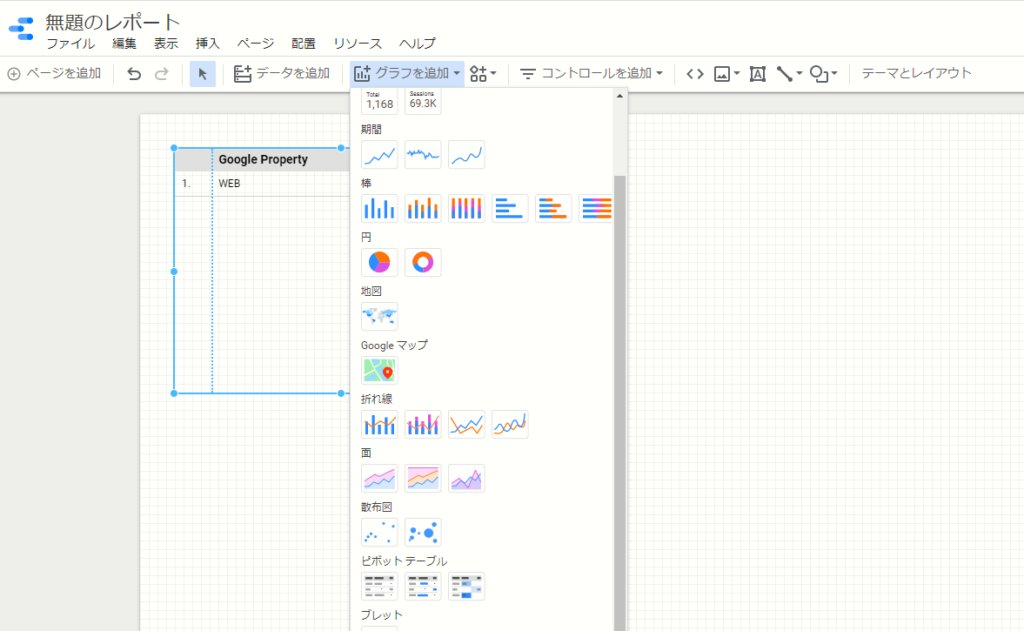Insert a time series chart
The height and width of the screenshot is (631, 1024).
click(x=379, y=155)
